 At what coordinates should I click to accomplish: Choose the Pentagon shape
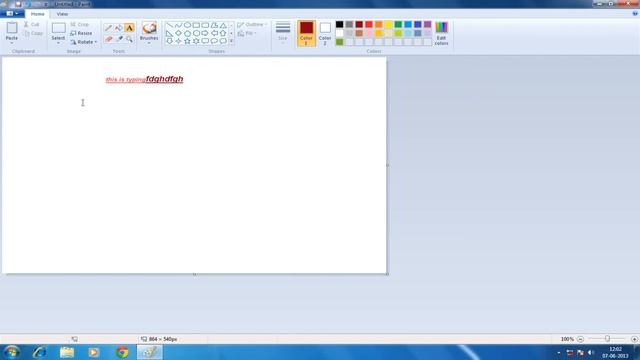click(x=187, y=33)
